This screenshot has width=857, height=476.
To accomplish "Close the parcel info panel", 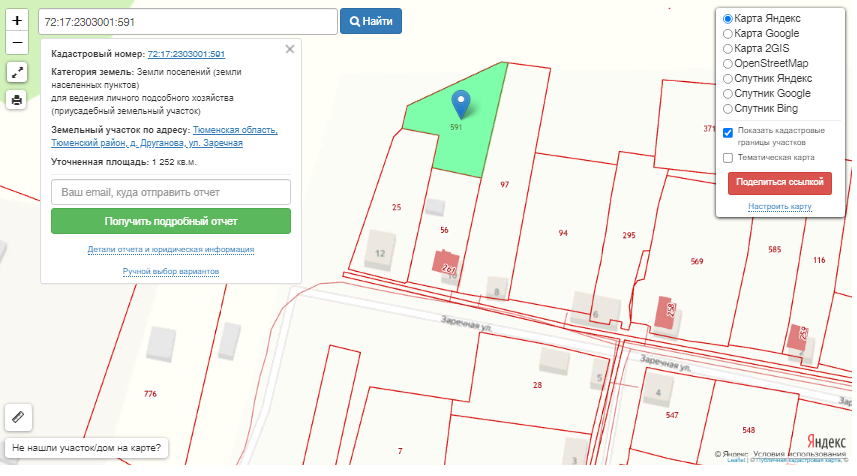I will click(x=290, y=48).
